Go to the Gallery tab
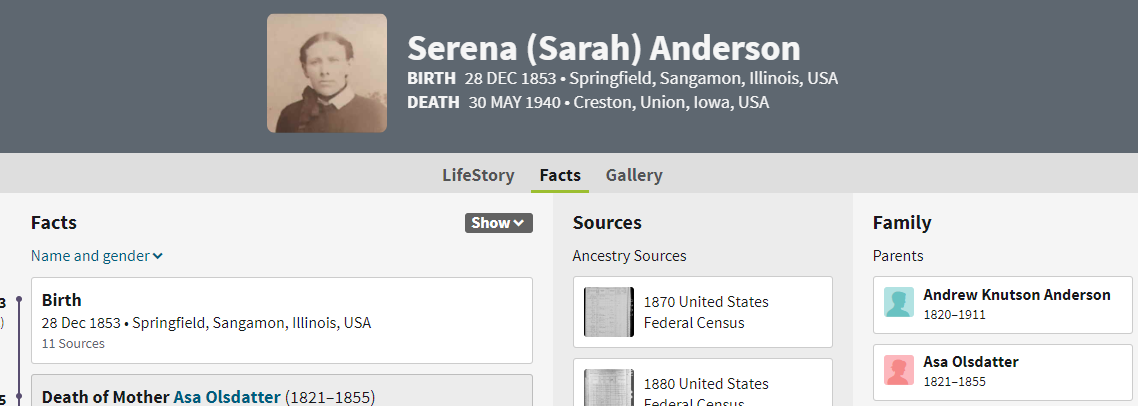Viewport: 1138px width, 406px height. [634, 175]
